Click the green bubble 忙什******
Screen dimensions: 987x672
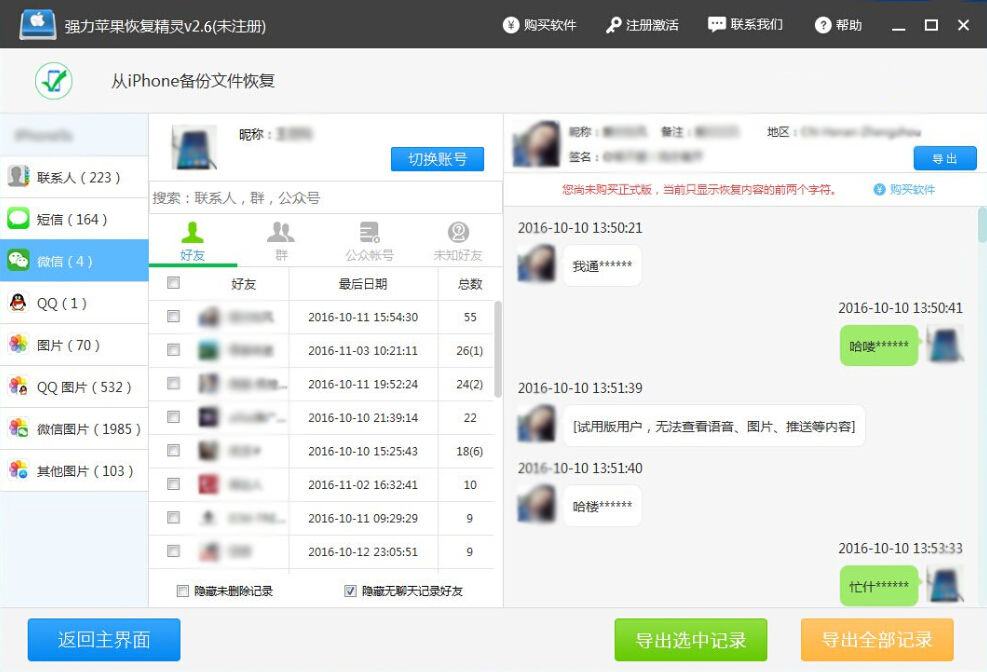click(x=879, y=586)
